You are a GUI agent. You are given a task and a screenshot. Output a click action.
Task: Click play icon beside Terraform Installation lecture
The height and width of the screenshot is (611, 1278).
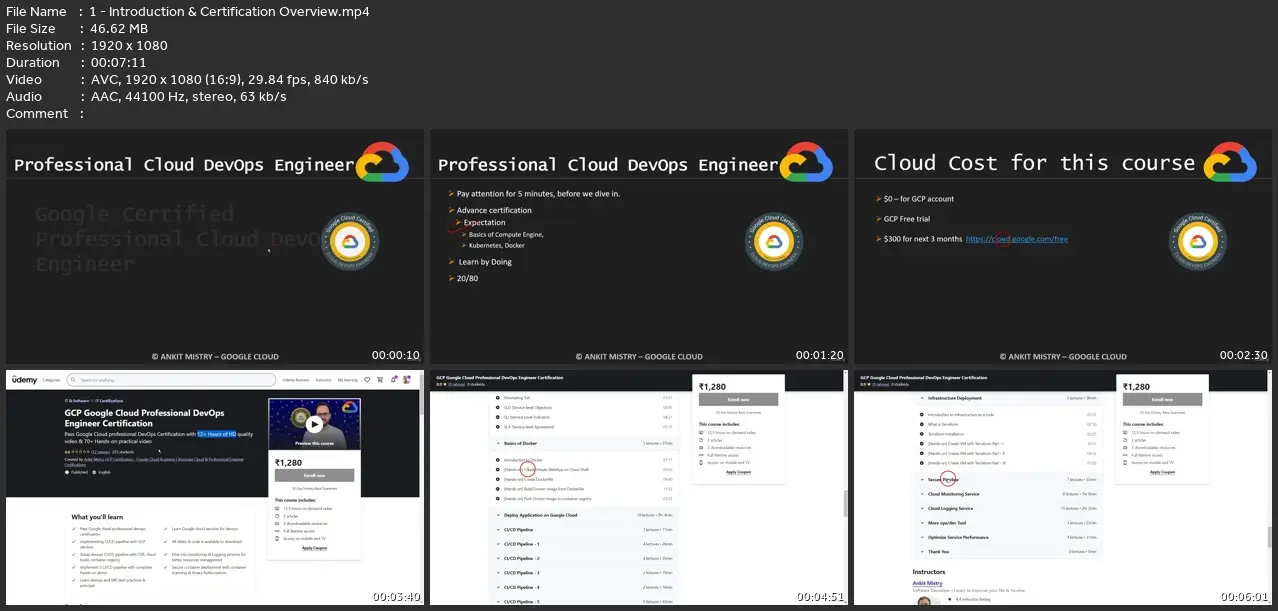click(x=921, y=434)
